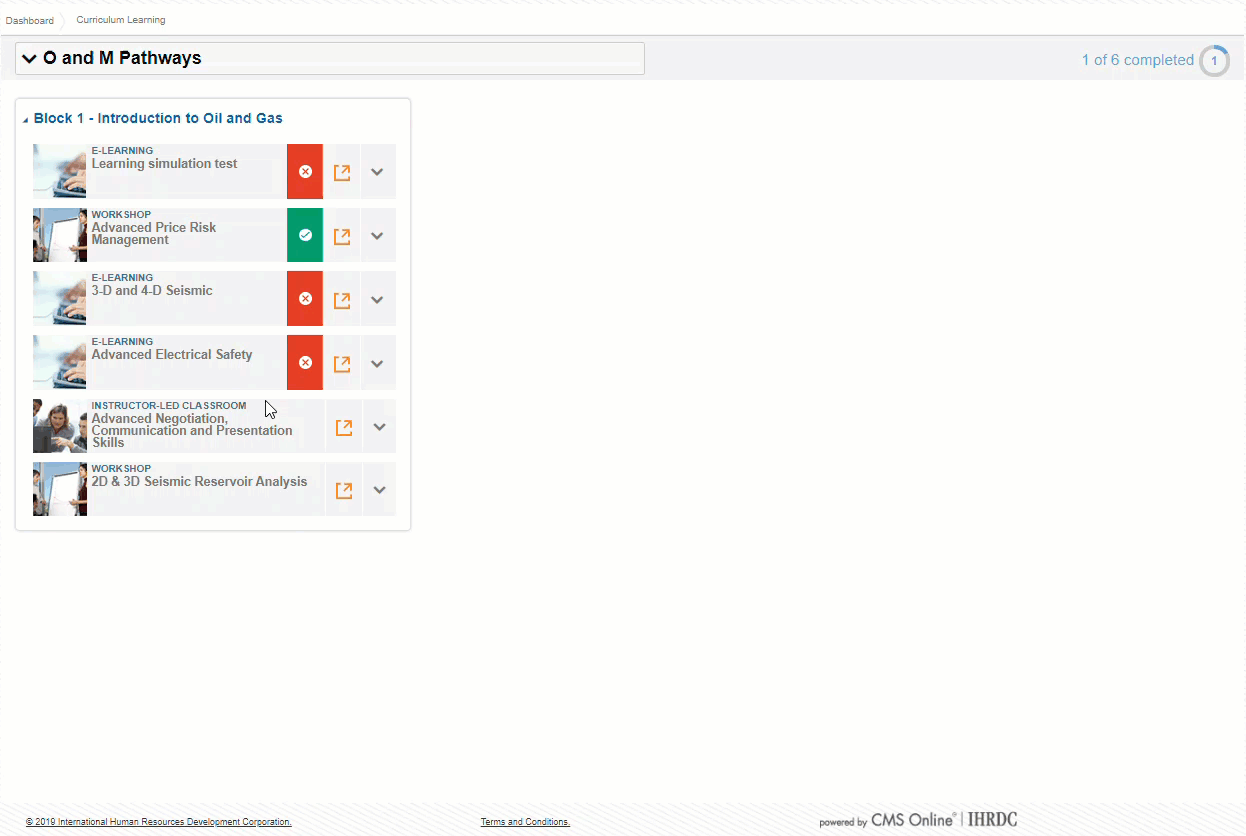Open launch icon for Advanced Negotiation course
This screenshot has height=836, width=1246.
(x=344, y=427)
